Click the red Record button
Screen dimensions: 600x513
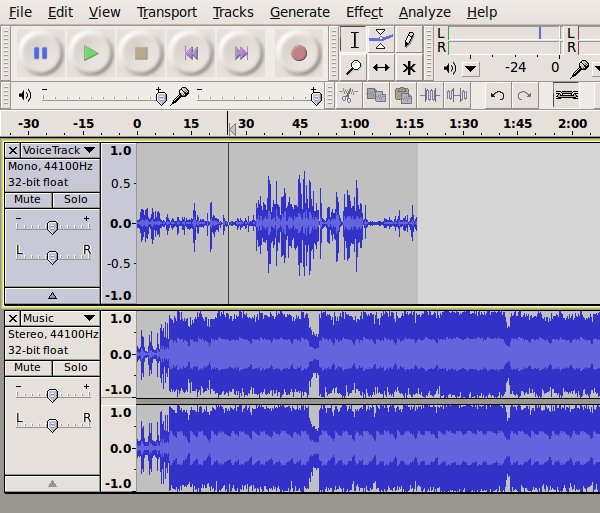point(298,53)
